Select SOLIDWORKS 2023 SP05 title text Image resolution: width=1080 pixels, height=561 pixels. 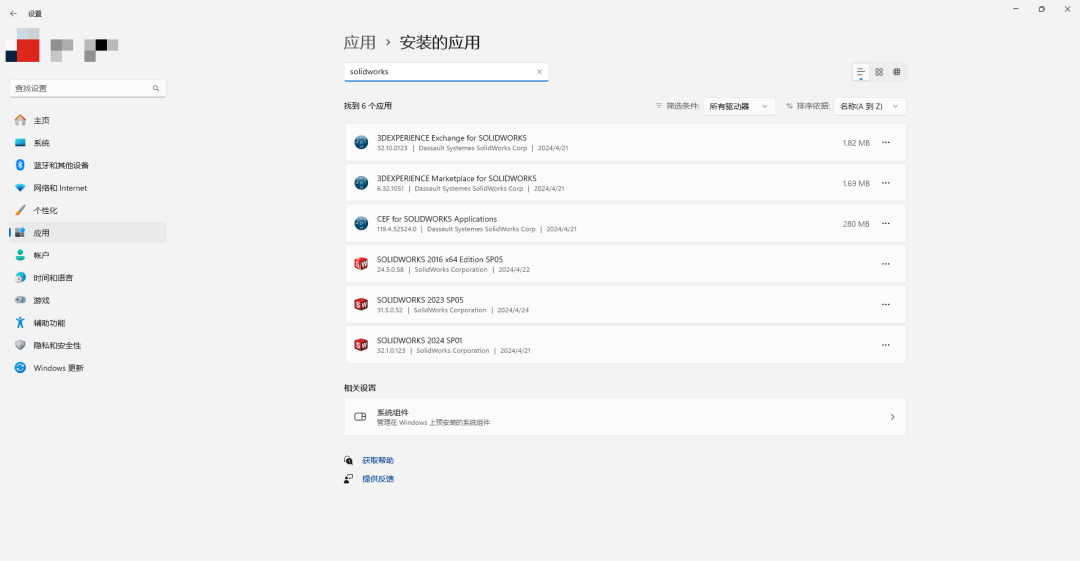(420, 300)
